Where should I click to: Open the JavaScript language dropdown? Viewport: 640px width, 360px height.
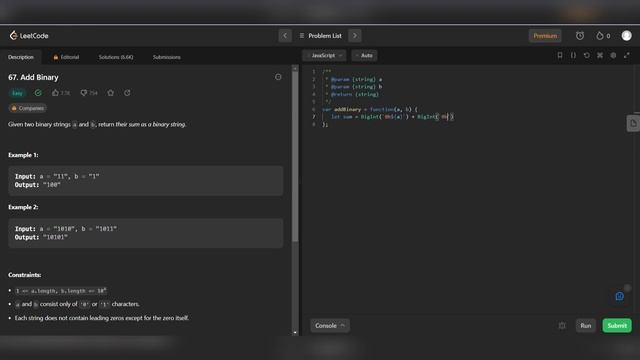point(324,56)
